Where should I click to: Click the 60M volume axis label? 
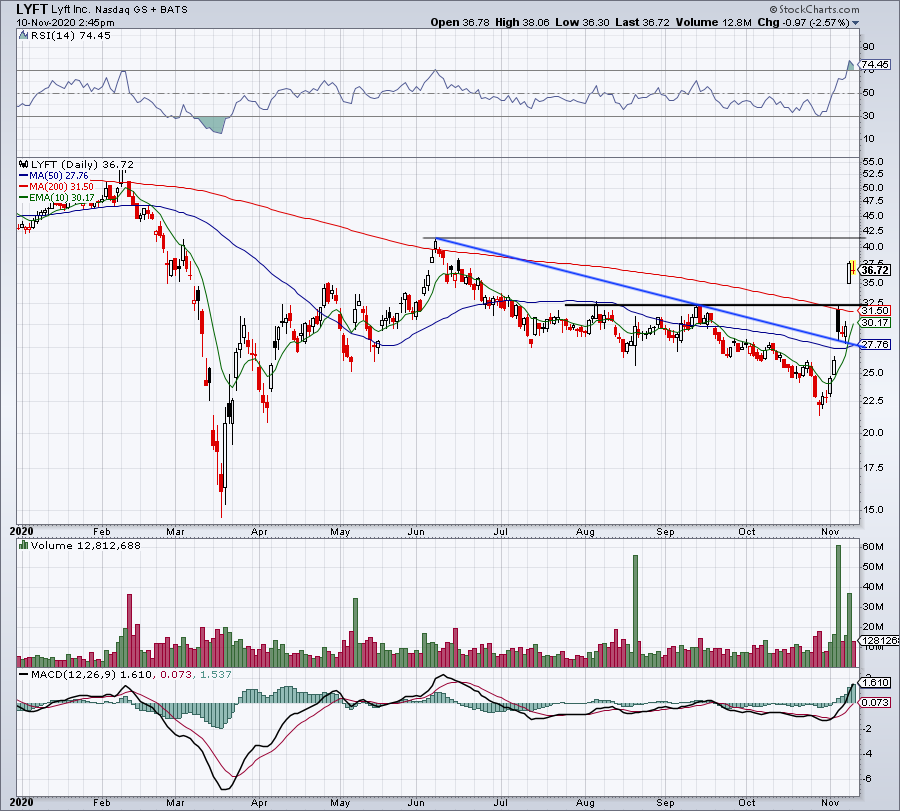pos(872,546)
